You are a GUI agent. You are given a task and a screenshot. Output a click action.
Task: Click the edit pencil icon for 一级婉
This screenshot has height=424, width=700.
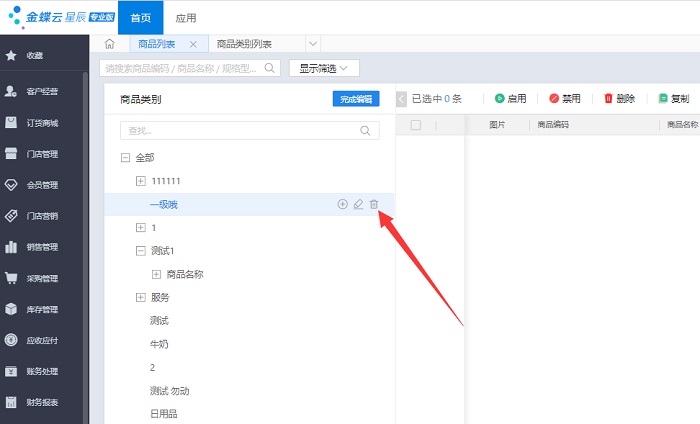pos(358,204)
